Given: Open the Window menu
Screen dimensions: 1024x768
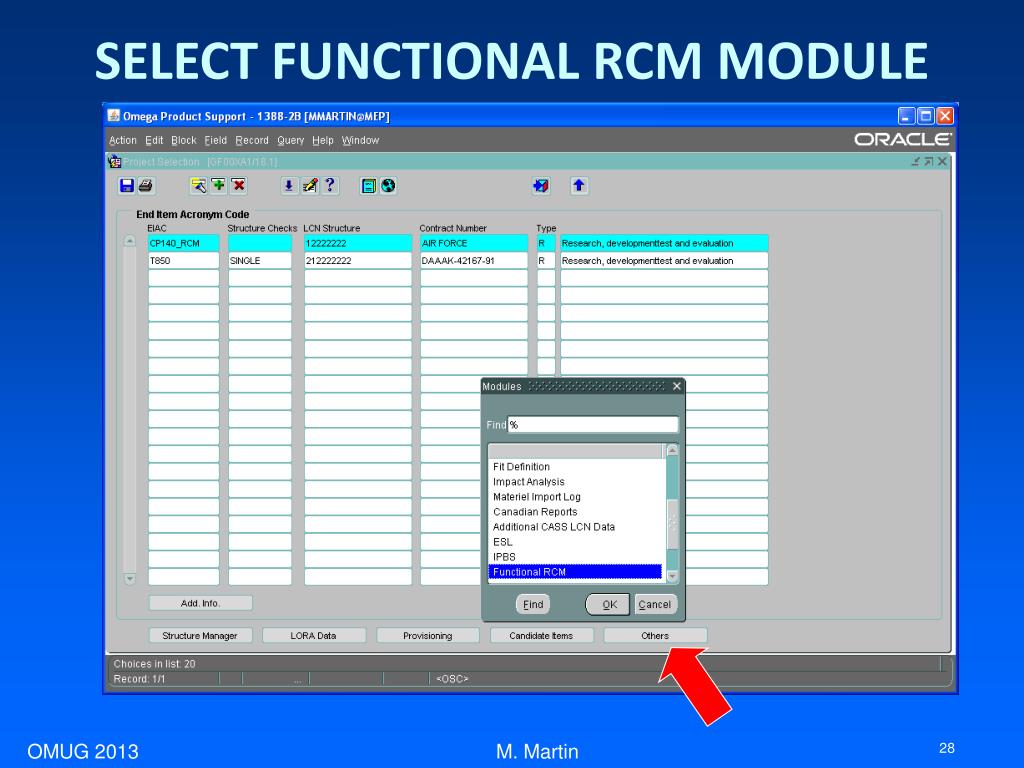Looking at the screenshot, I should [360, 140].
